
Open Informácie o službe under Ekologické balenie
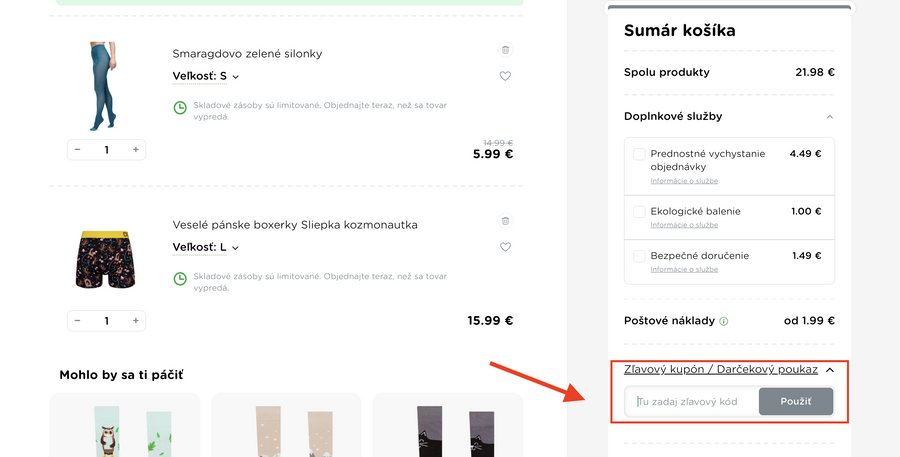(x=684, y=225)
